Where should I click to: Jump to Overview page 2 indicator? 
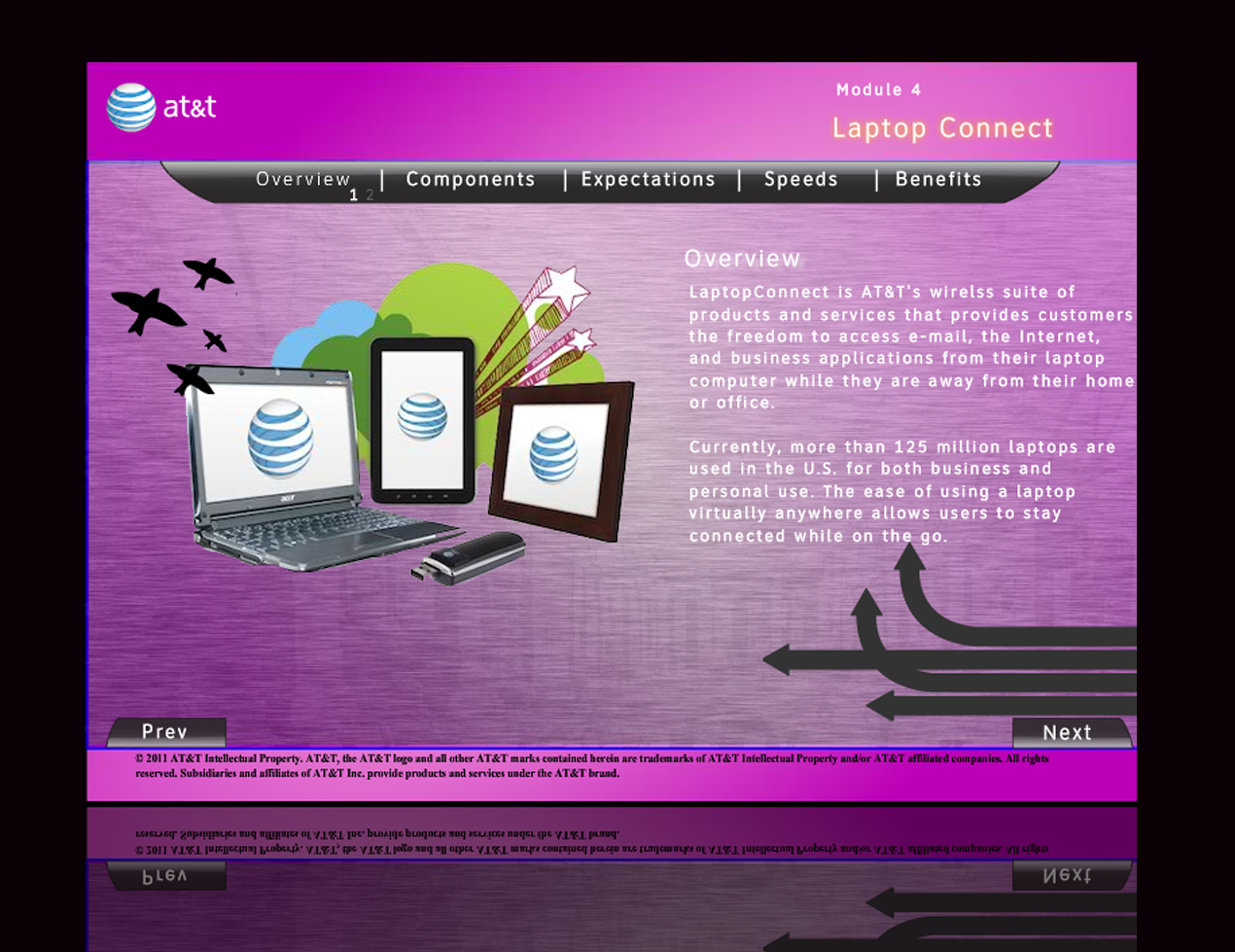pos(370,195)
